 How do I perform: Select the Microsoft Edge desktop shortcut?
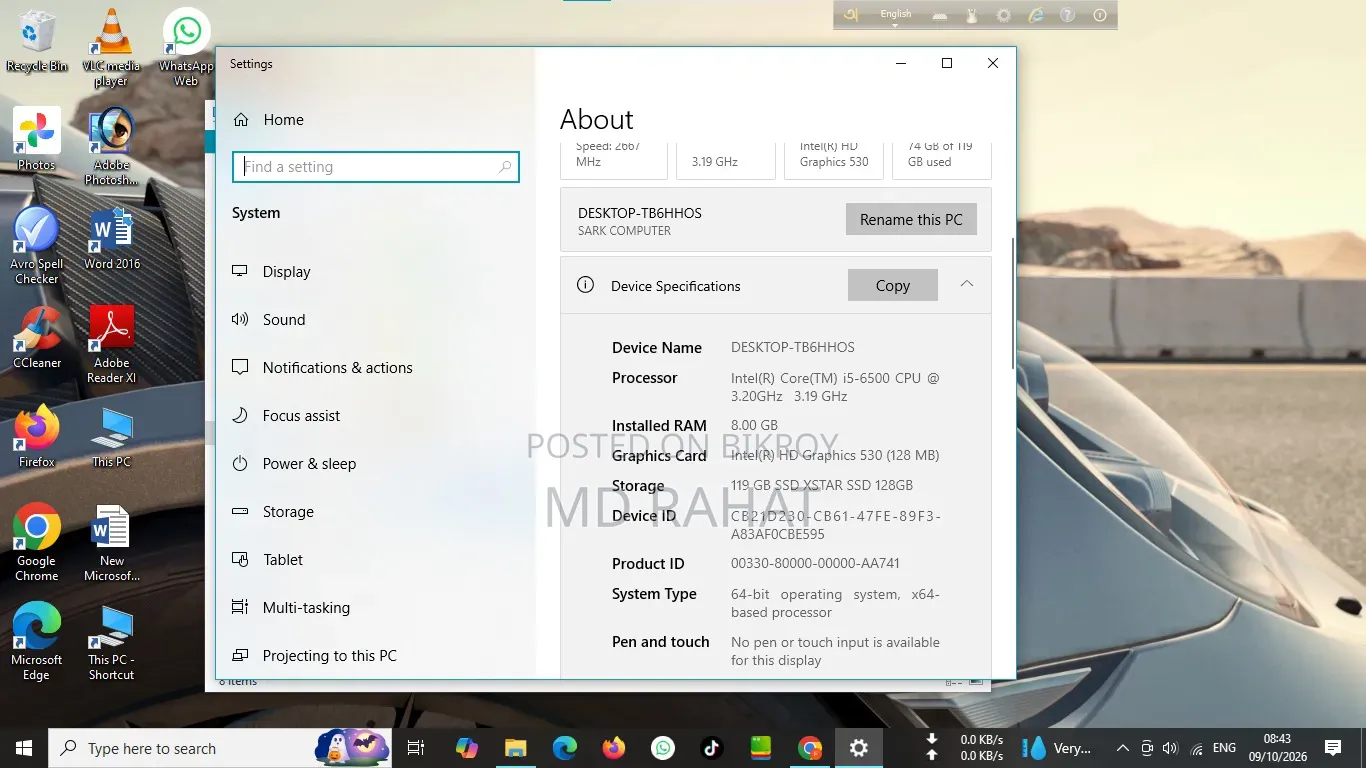point(37,642)
